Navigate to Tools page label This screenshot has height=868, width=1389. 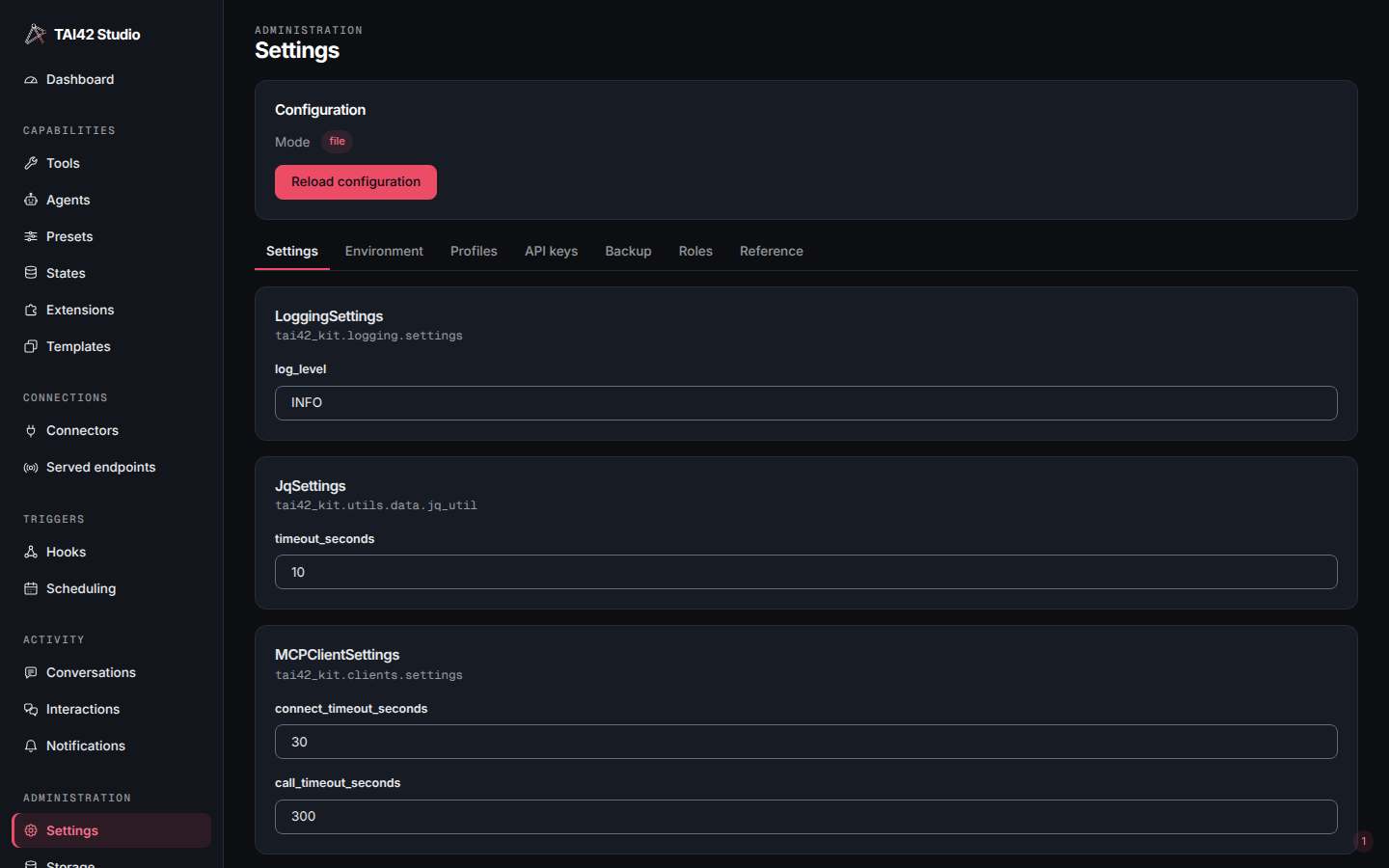[63, 164]
